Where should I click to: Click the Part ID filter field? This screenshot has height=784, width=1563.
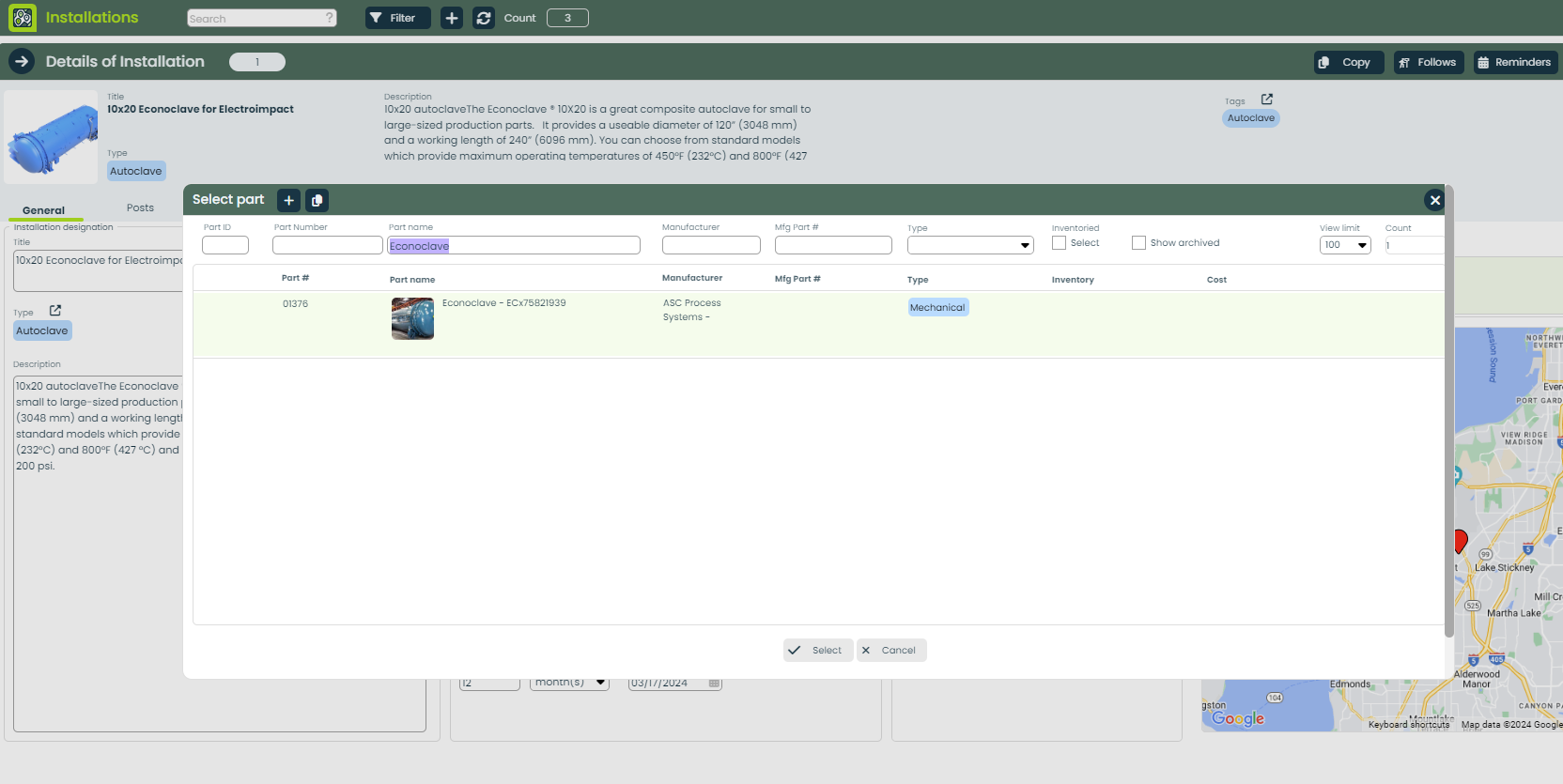225,245
